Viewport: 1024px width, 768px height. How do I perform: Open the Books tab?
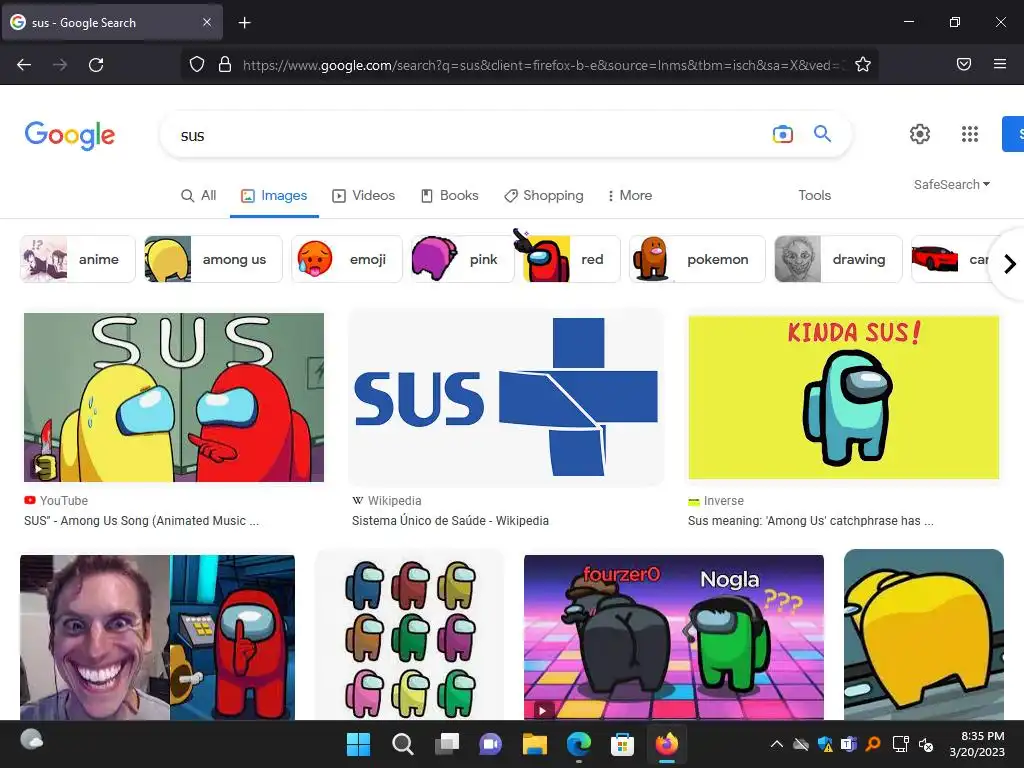coord(449,195)
